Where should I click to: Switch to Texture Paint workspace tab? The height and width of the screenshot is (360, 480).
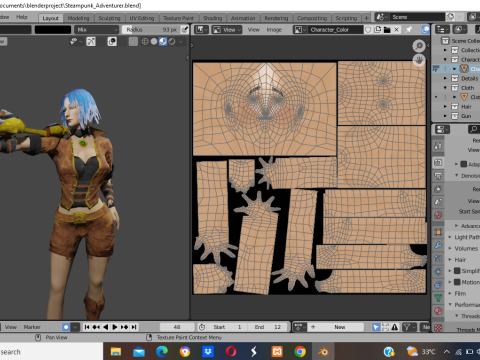(179, 18)
